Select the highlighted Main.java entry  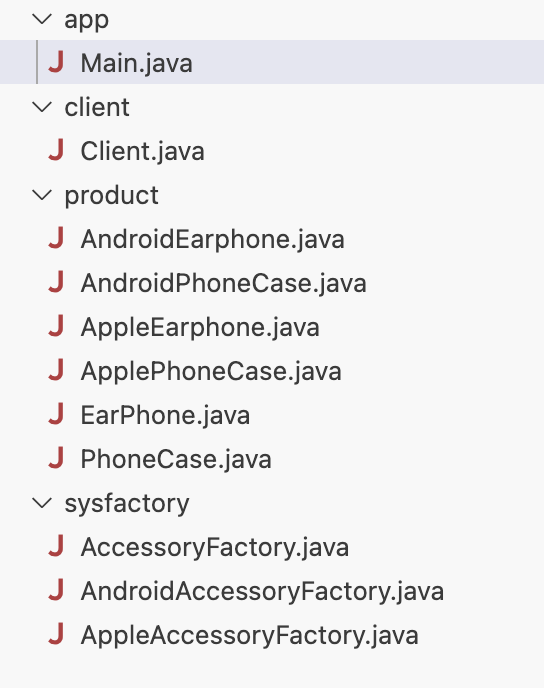tap(272, 62)
